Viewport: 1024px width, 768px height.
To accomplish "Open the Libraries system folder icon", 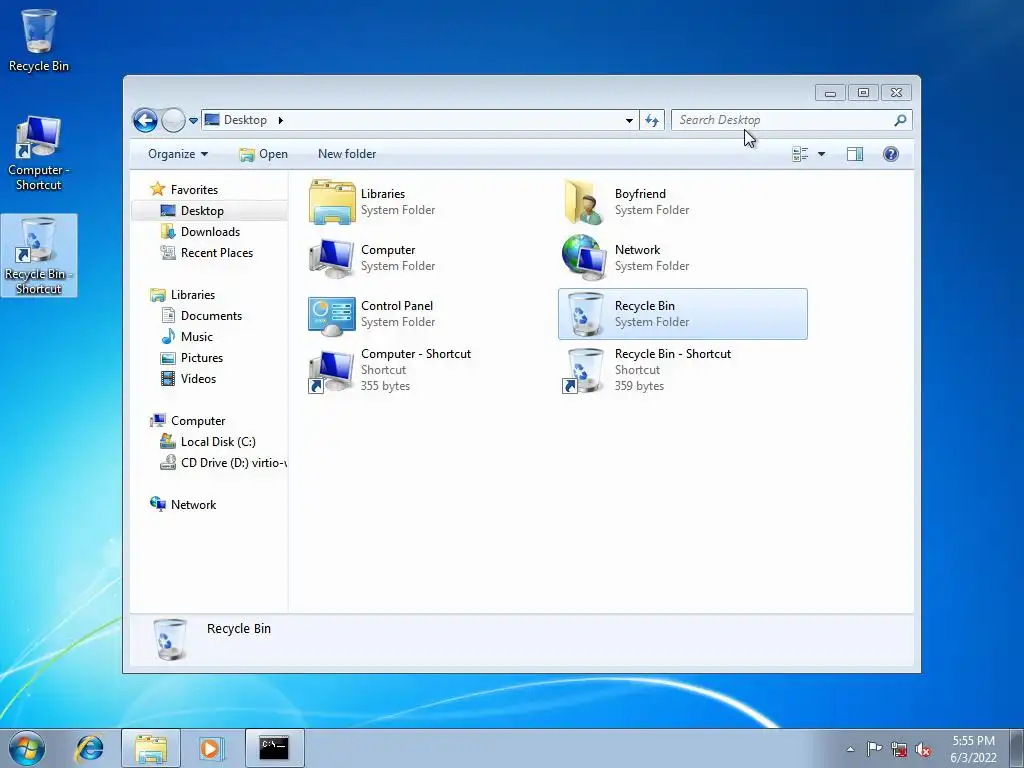I will point(332,202).
